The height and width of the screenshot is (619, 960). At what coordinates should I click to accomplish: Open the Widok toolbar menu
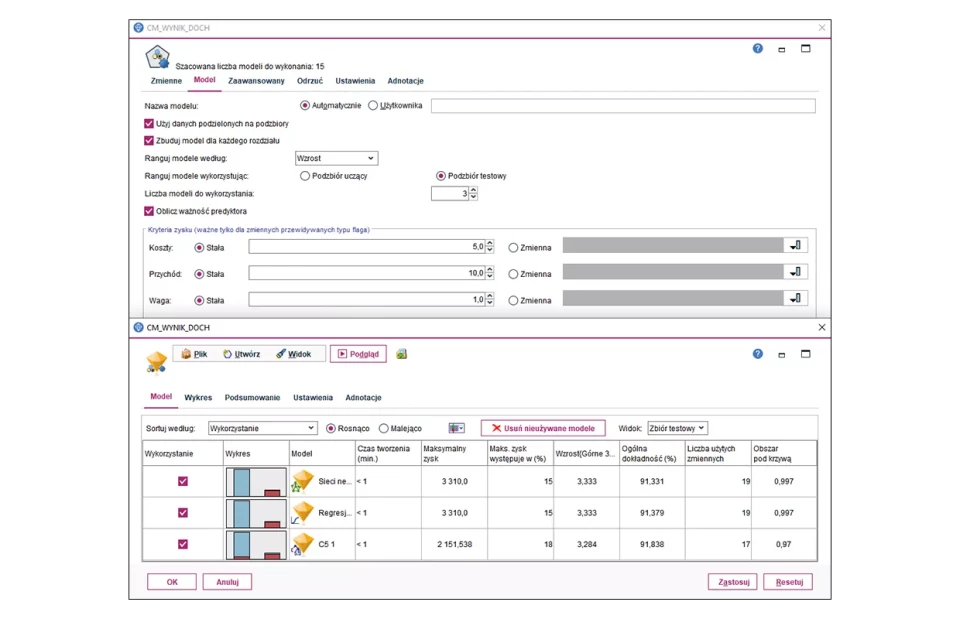point(294,354)
